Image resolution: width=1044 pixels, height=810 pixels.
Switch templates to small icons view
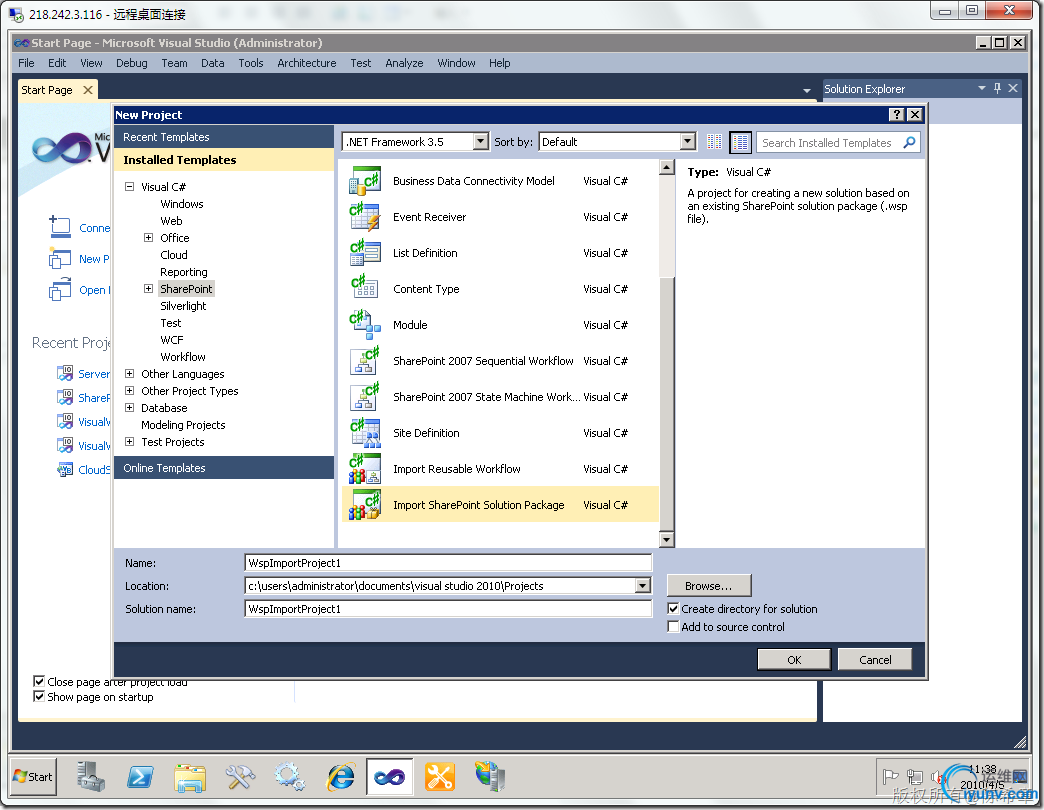tap(714, 142)
